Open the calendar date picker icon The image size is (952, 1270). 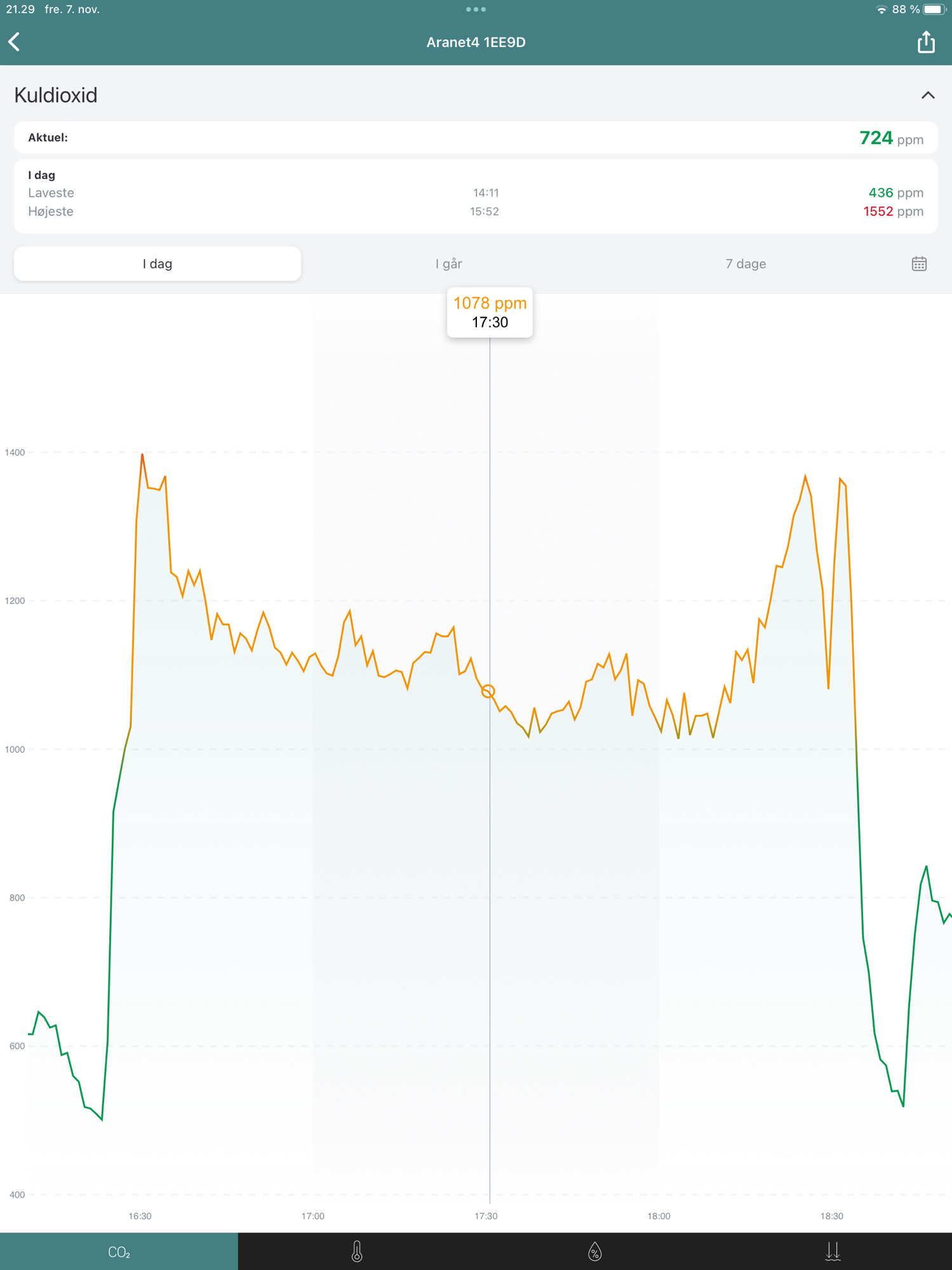tap(918, 264)
